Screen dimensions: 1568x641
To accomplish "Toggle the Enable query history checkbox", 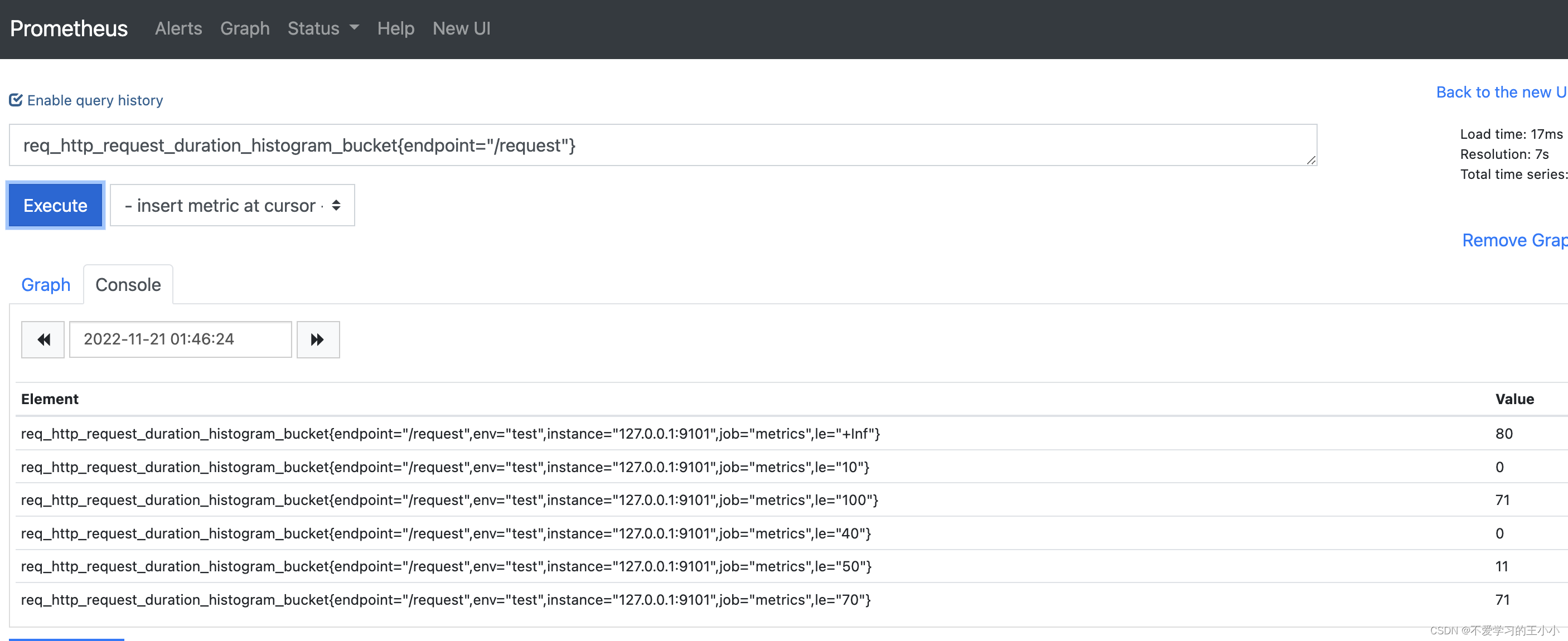I will 16,100.
